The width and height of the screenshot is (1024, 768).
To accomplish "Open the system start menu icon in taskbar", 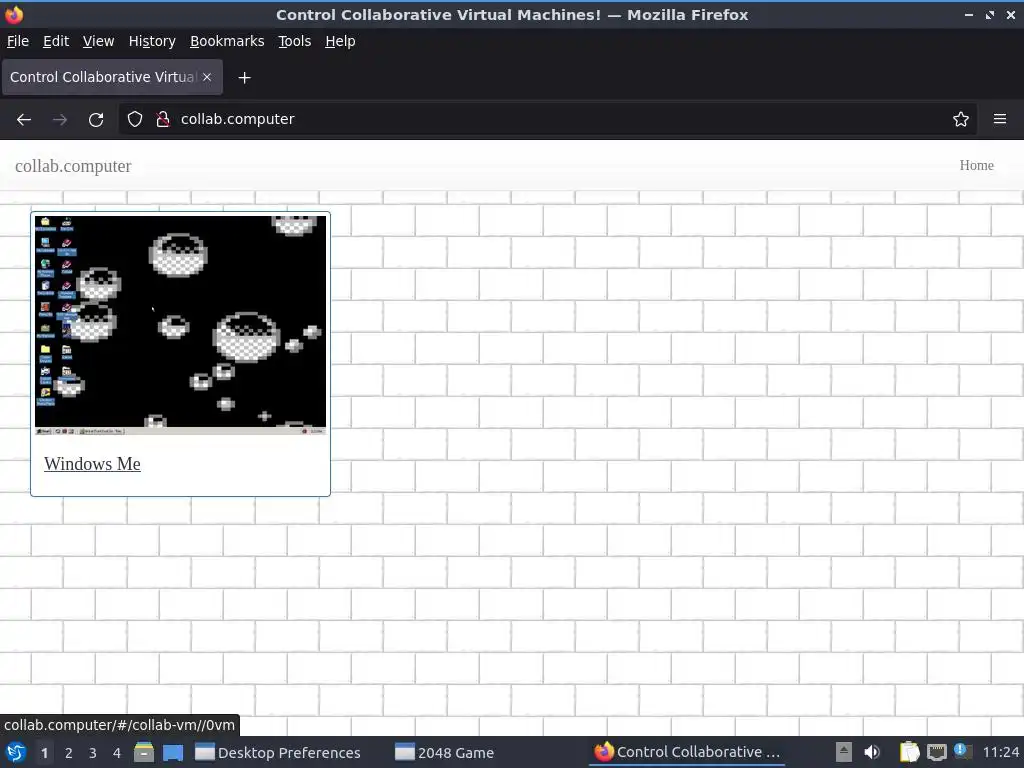I will coord(16,752).
